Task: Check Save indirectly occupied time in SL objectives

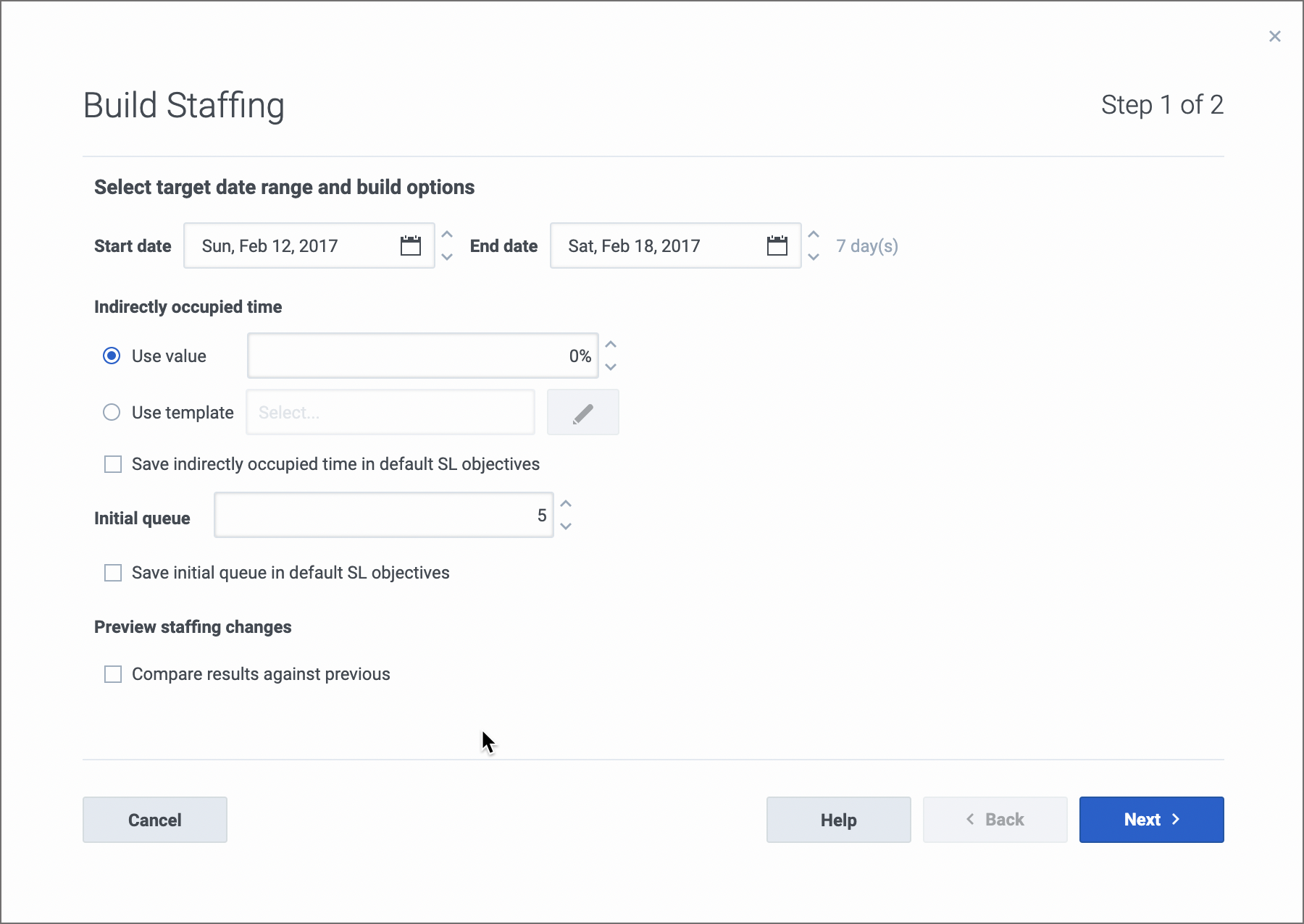Action: click(x=113, y=464)
